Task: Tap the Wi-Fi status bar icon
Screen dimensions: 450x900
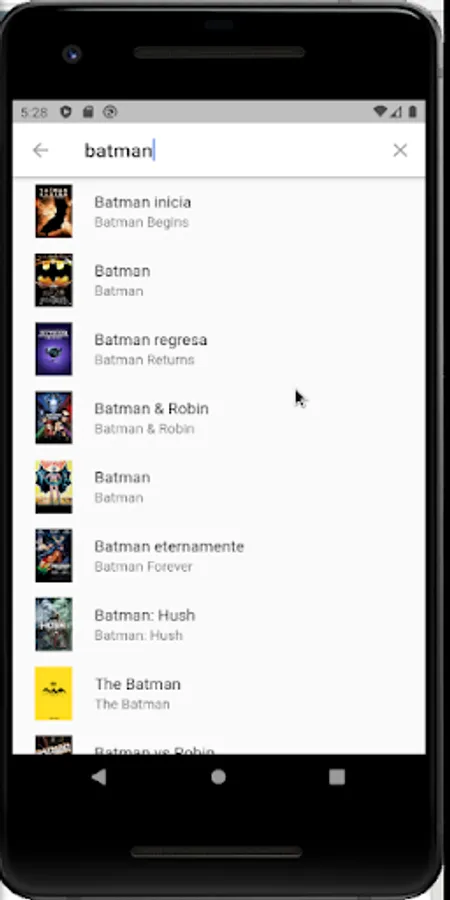Action: coord(379,111)
